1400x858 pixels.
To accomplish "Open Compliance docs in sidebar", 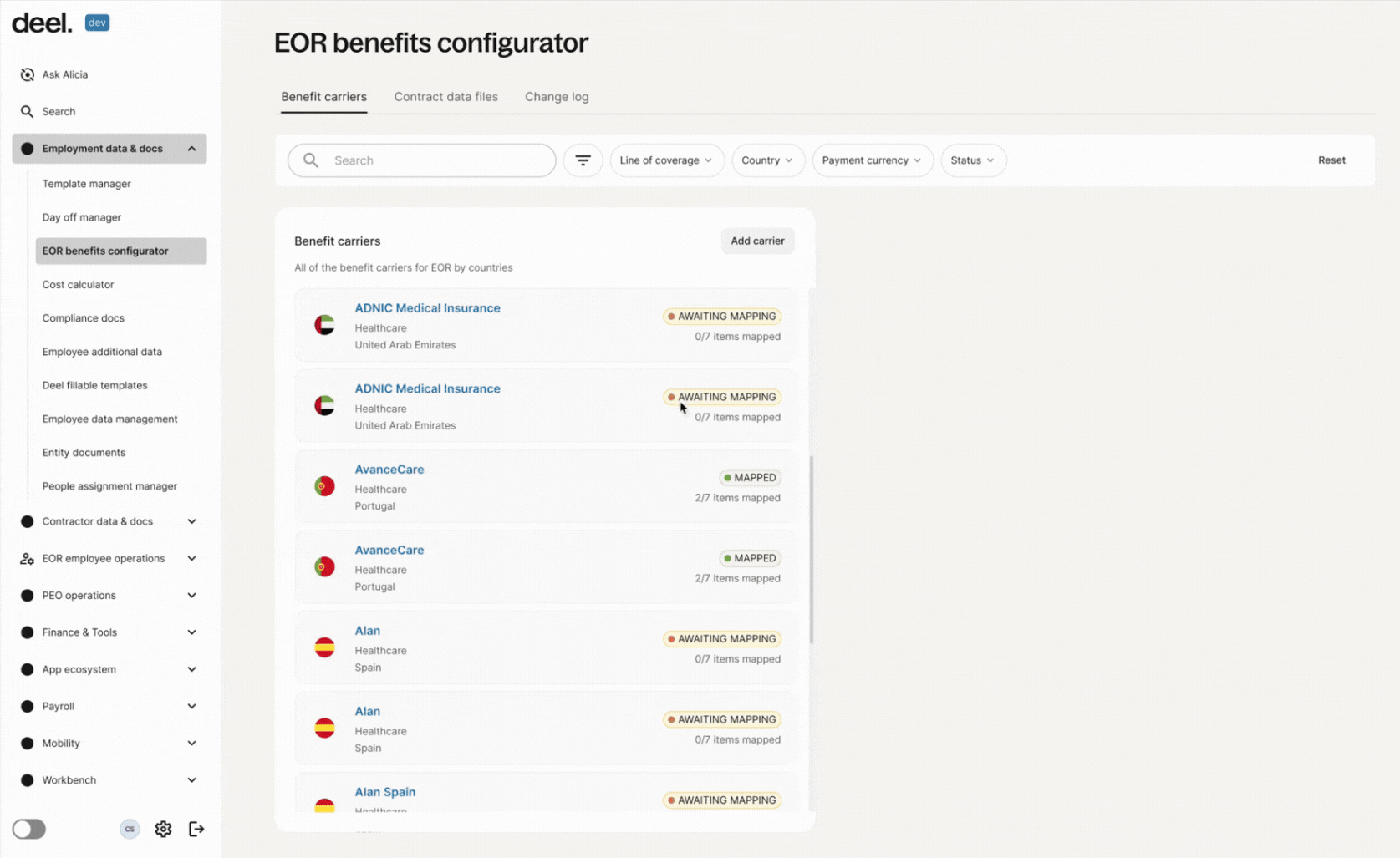I will point(83,318).
